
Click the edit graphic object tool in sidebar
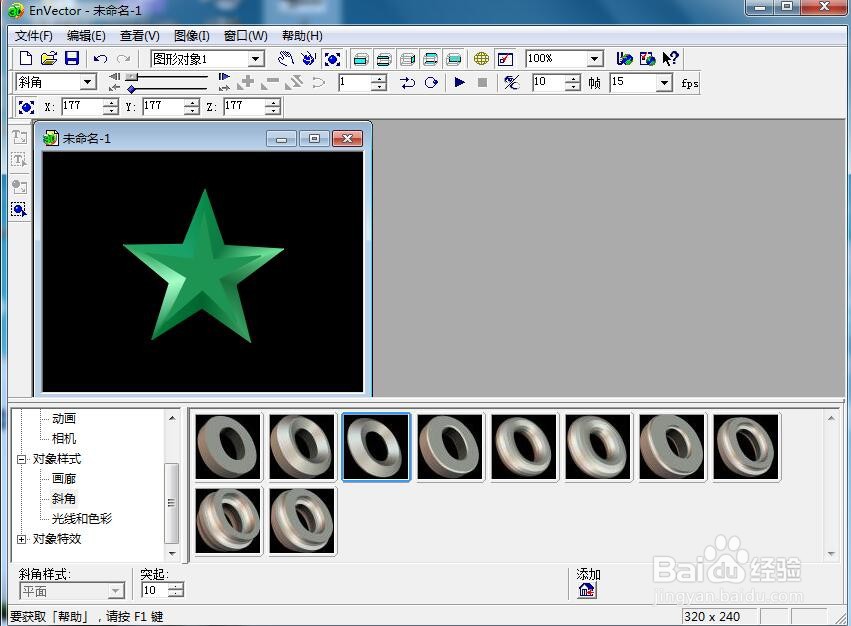pyautogui.click(x=19, y=210)
